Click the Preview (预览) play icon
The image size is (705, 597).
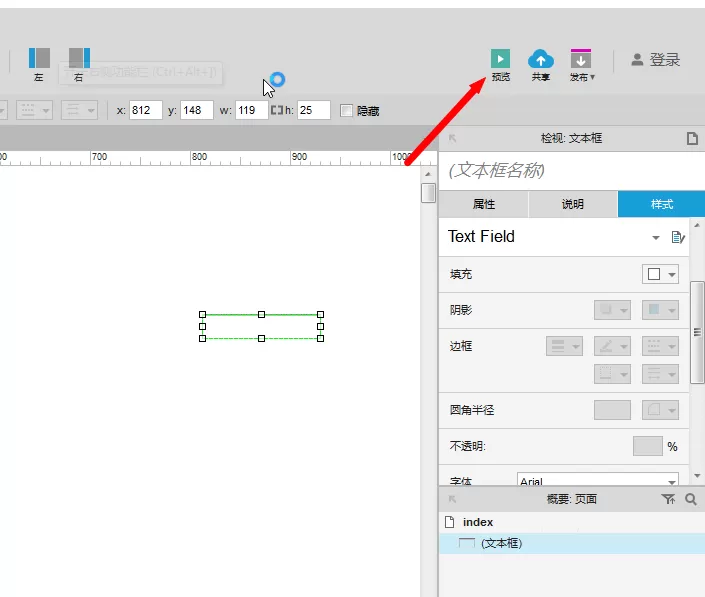click(x=500, y=59)
